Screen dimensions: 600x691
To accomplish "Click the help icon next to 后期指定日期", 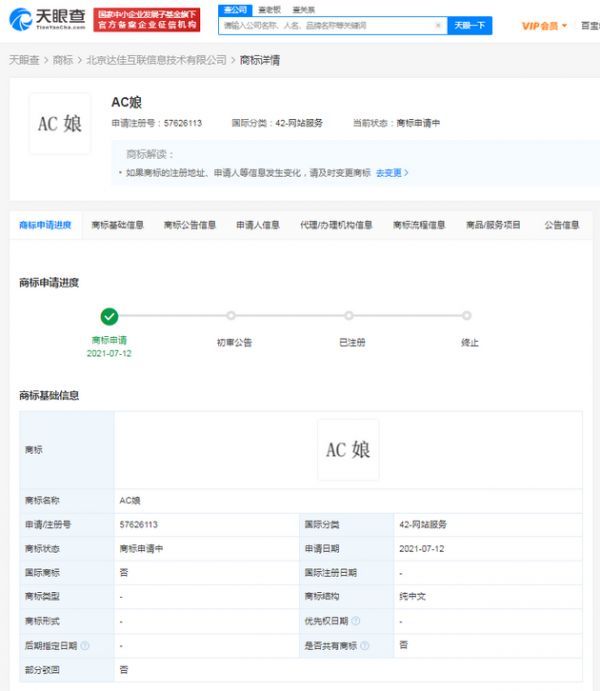I will 85,646.
